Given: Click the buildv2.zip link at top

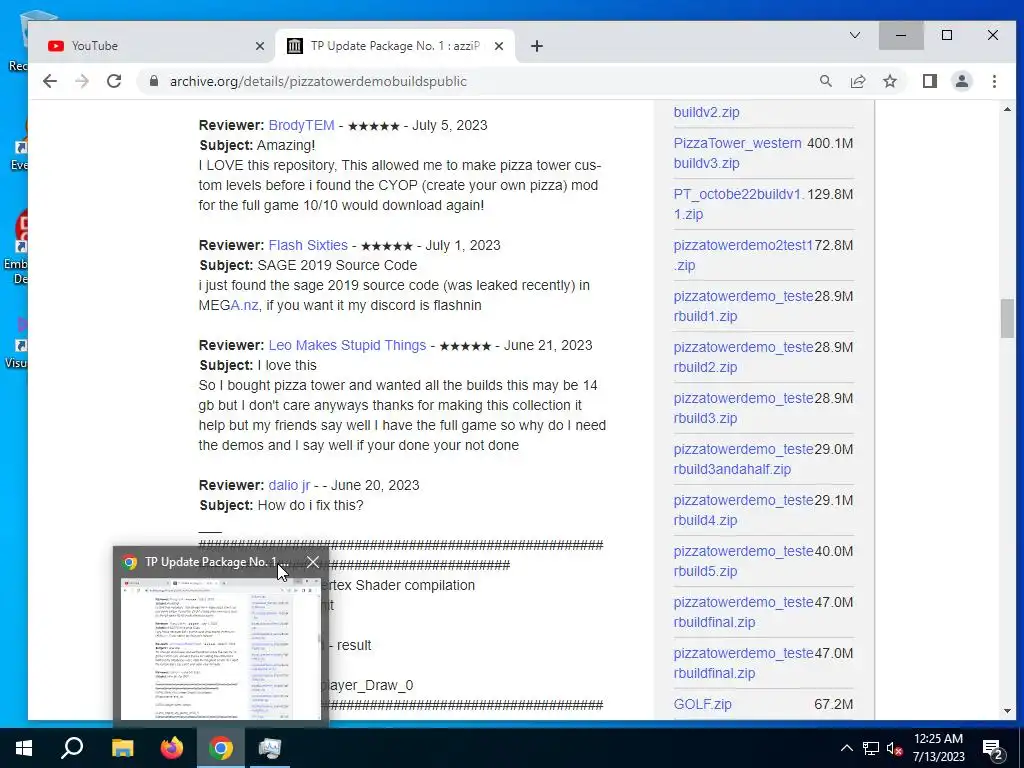Looking at the screenshot, I should point(706,112).
